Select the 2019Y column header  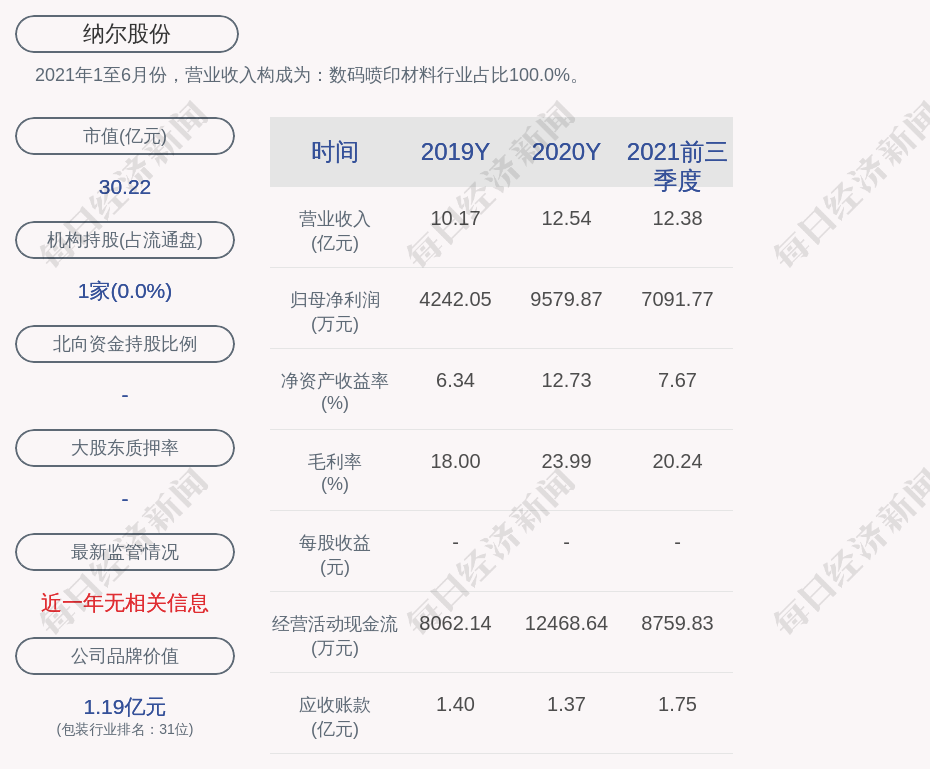pyautogui.click(x=455, y=152)
